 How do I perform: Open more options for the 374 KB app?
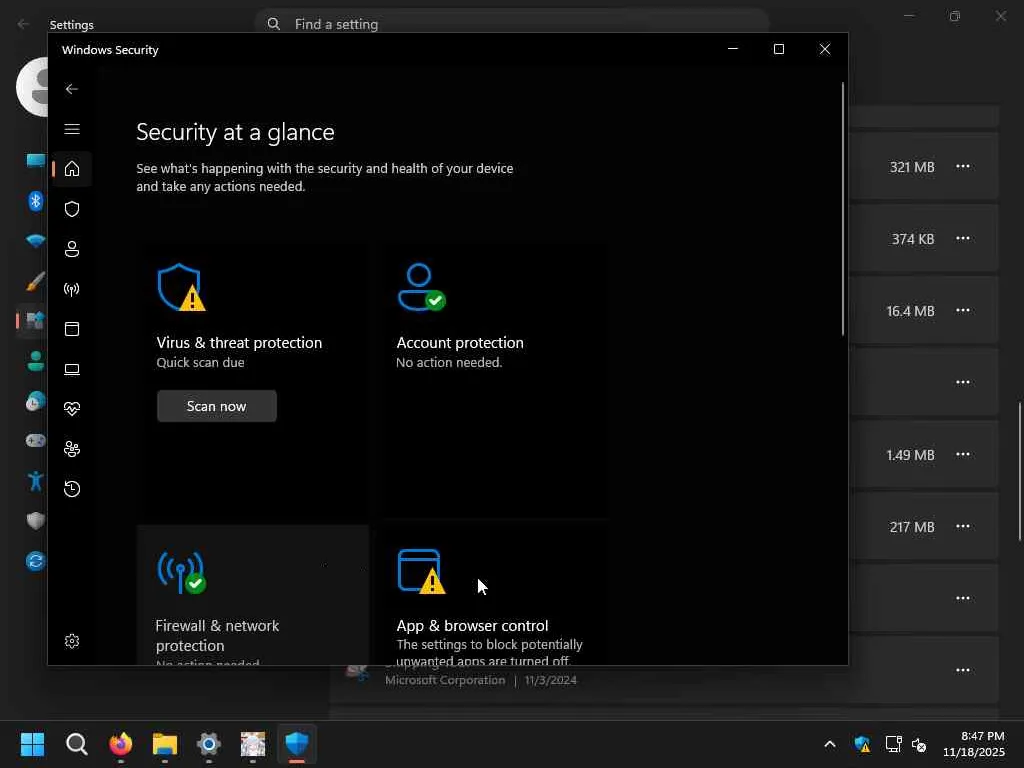(963, 238)
